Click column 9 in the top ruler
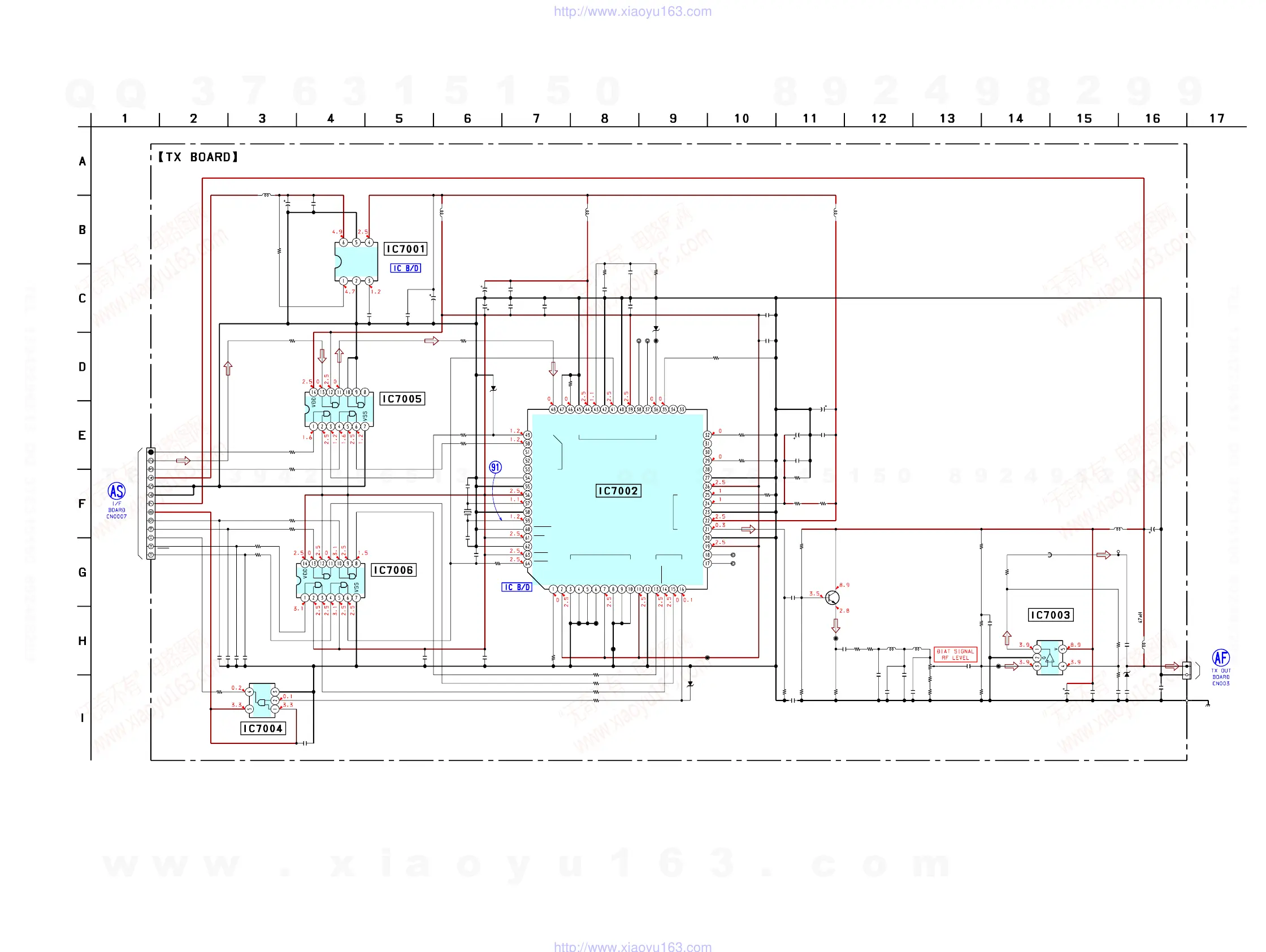This screenshot has height=952, width=1266. 673,119
